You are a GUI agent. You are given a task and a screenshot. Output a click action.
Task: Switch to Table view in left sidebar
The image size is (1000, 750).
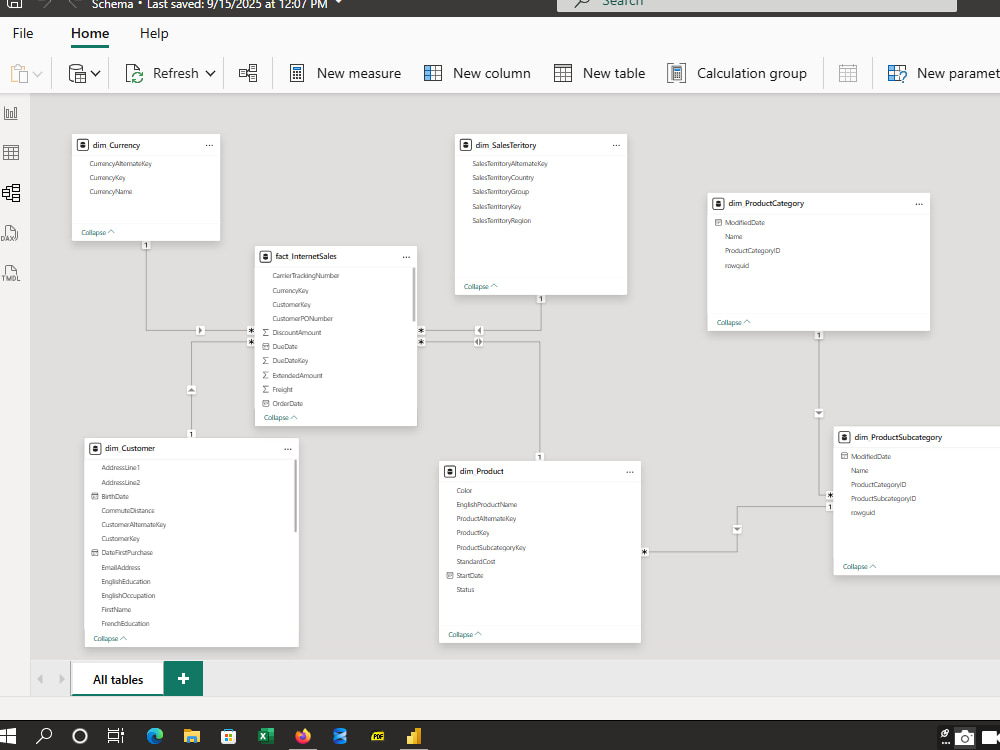coord(11,152)
